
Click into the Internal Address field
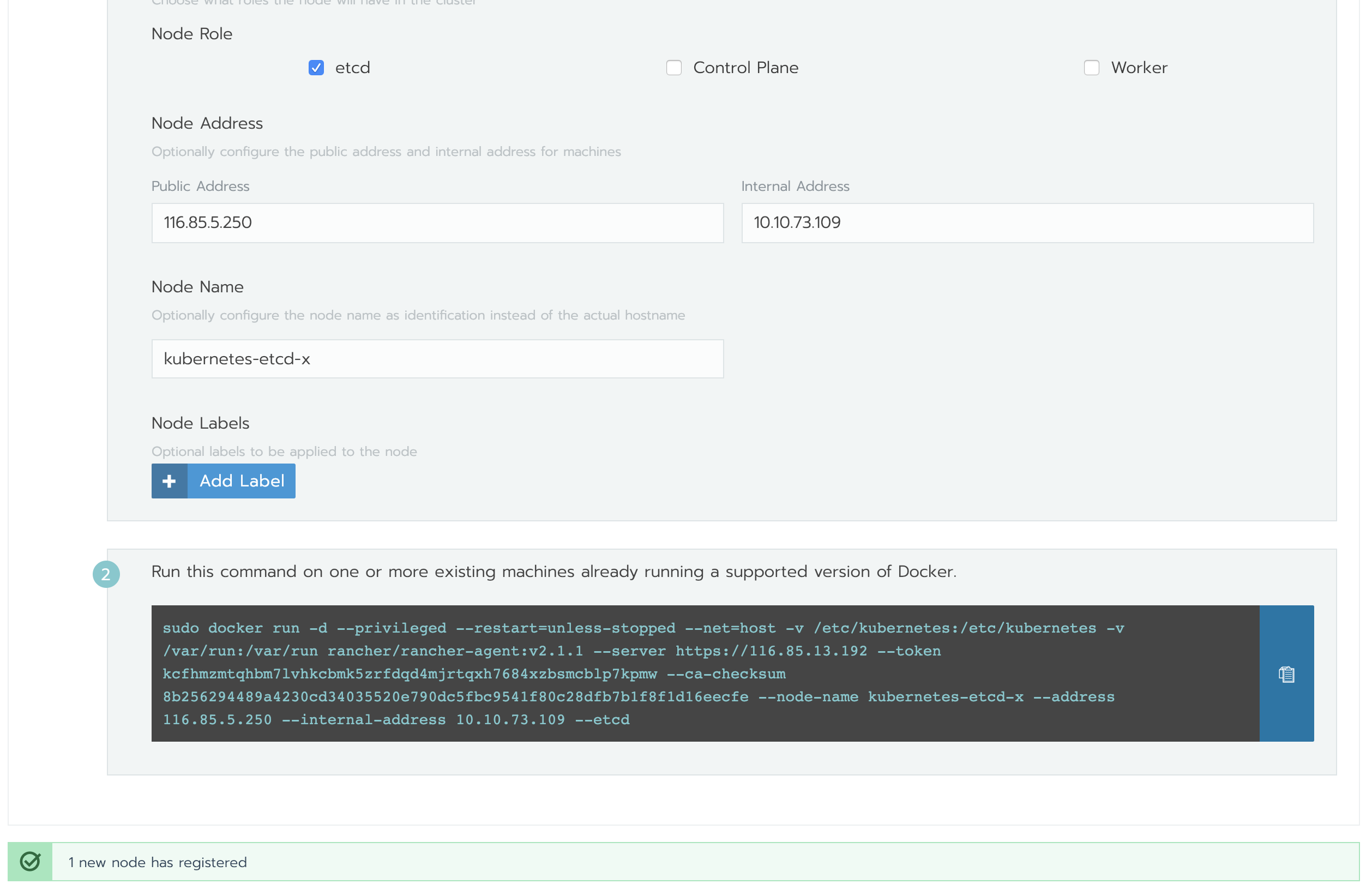[1027, 222]
